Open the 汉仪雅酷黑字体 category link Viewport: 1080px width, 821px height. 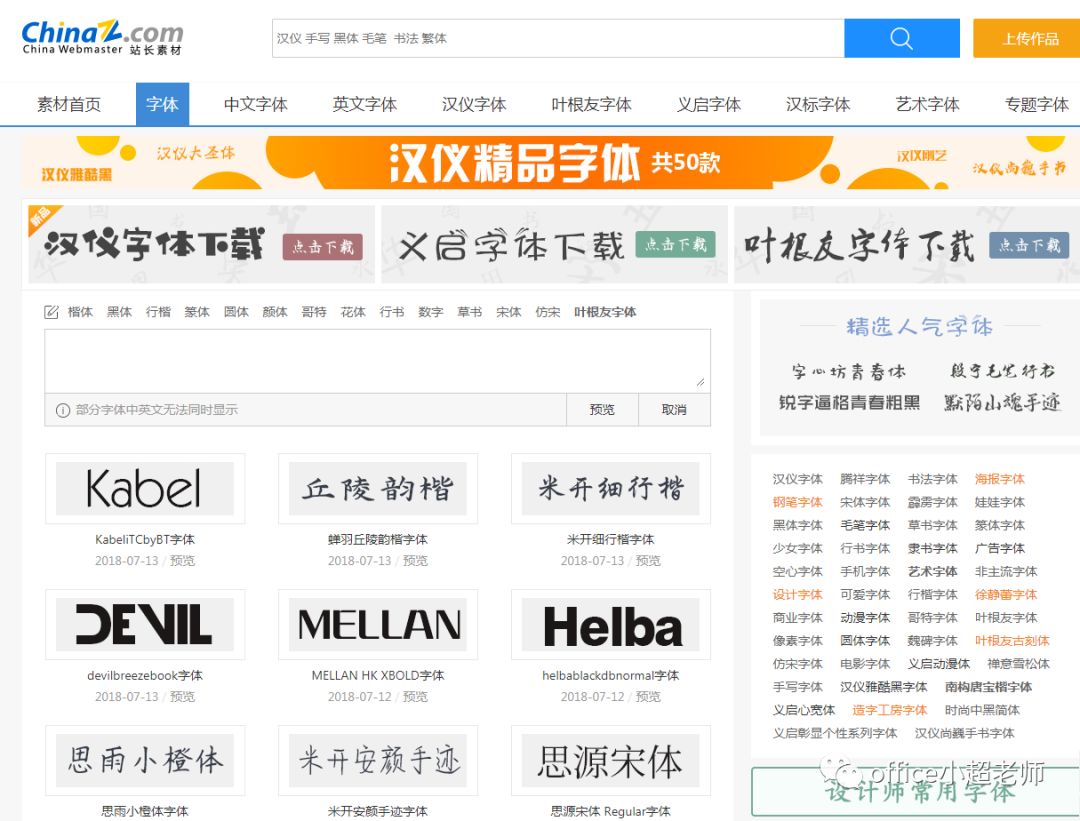[x=884, y=687]
